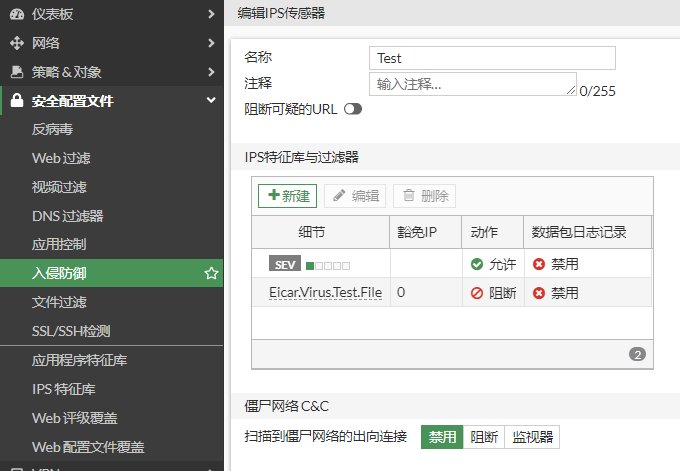Click the Policy & Objects icon
This screenshot has height=471, width=680.
16,72
